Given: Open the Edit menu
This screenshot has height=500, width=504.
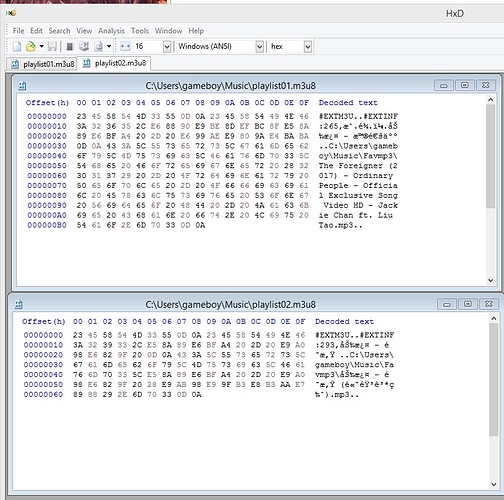Looking at the screenshot, I should coord(36,31).
